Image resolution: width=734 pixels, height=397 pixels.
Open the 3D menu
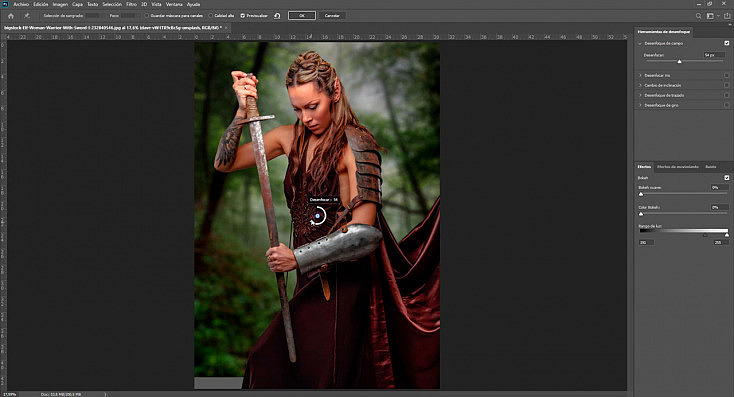point(144,4)
